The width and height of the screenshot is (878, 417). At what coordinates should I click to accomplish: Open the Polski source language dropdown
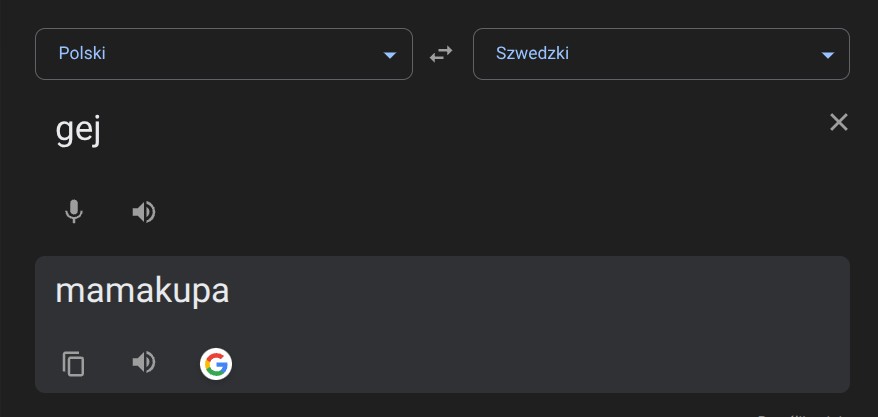pos(223,54)
